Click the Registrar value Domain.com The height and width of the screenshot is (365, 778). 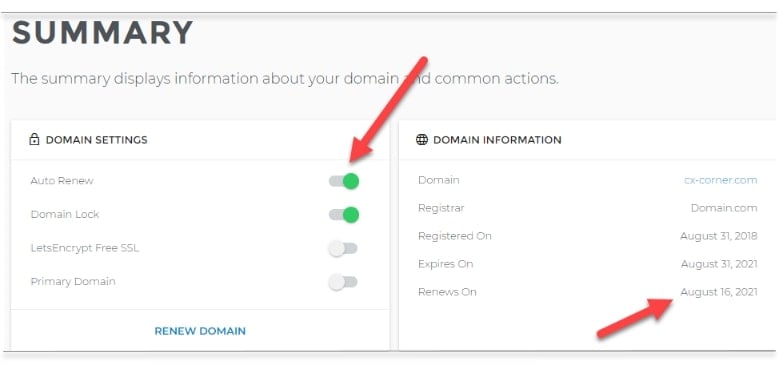coord(724,208)
